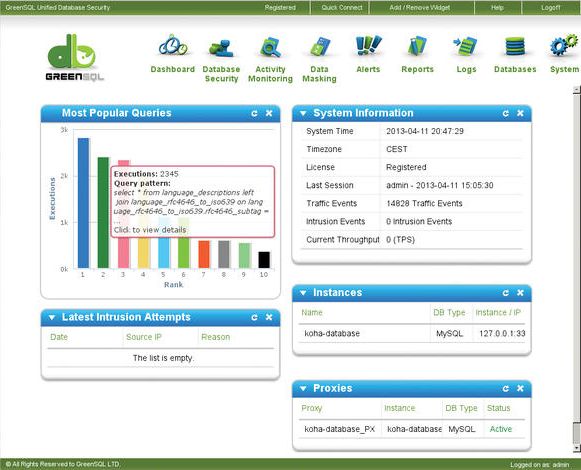This screenshot has width=581, height=470.
Task: Click the page scrollbar down arrow
Action: pyautogui.click(x=577, y=449)
